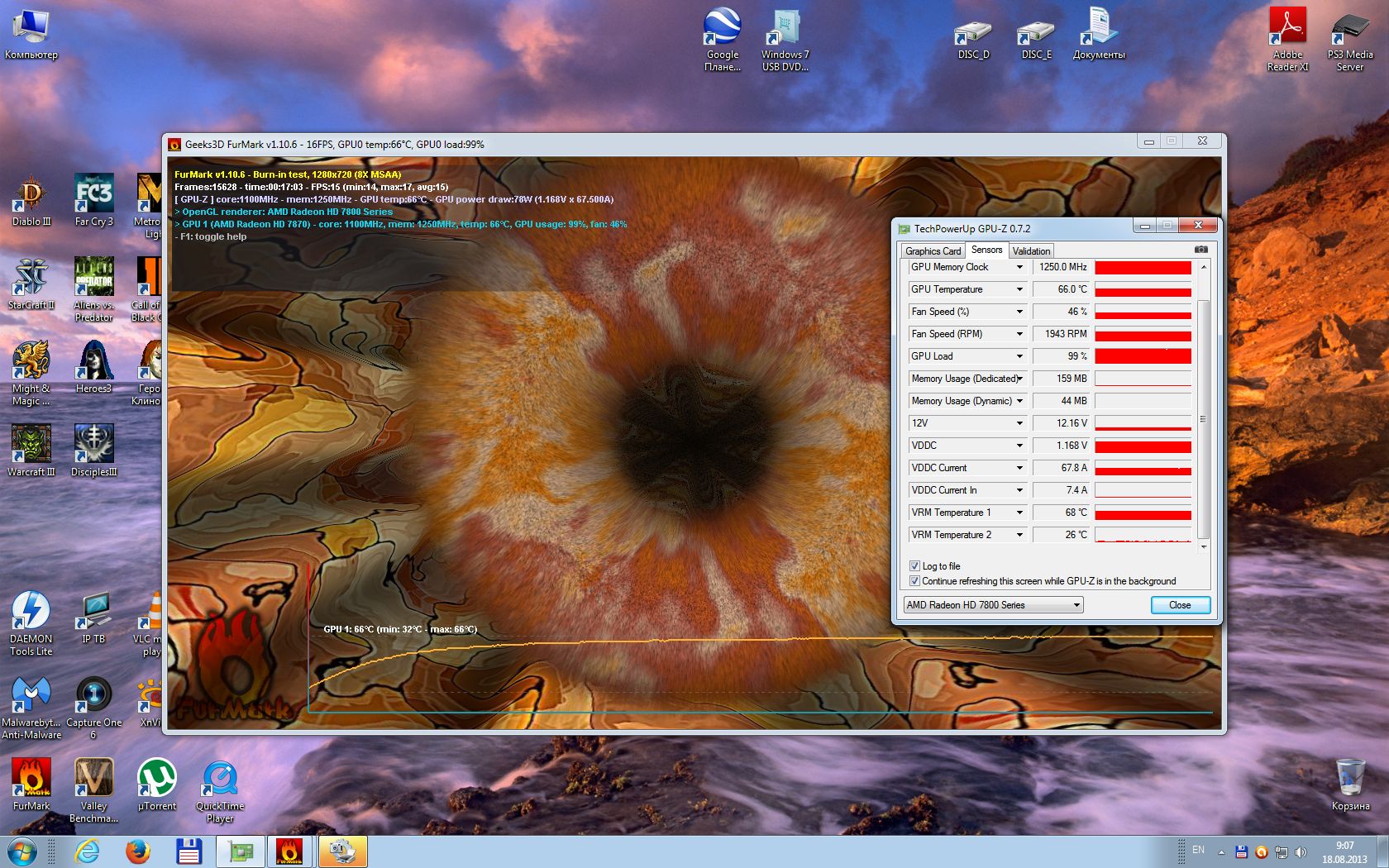Switch input language via EN indicator

coord(1198,850)
